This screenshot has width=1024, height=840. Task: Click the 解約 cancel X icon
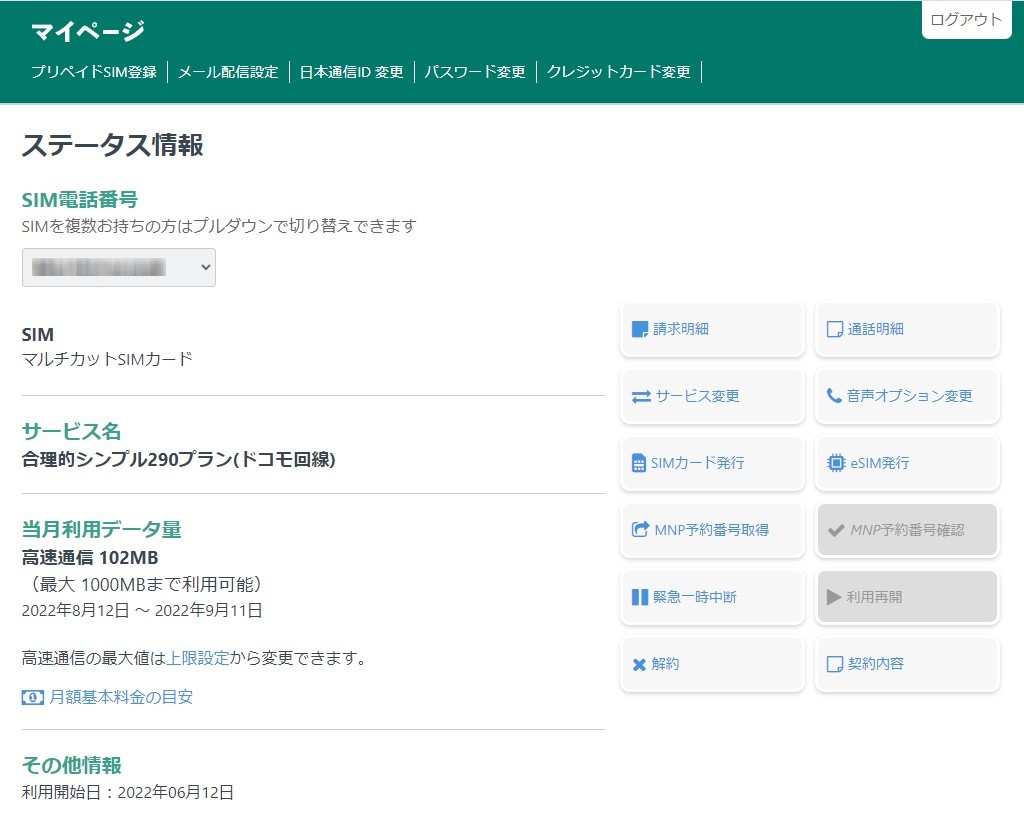coord(639,664)
